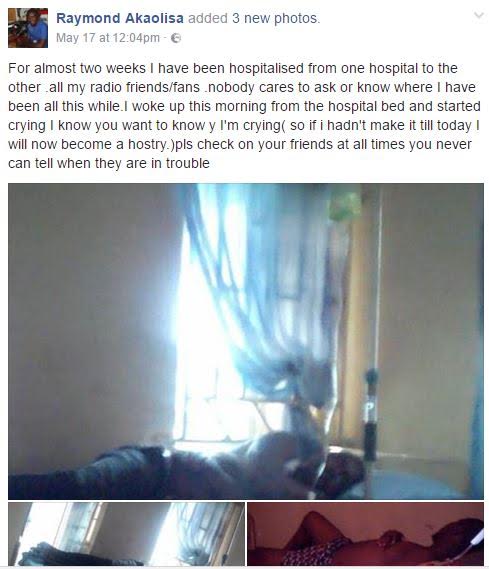The width and height of the screenshot is (489, 569).
Task: Click the public globe privacy icon
Action: coord(176,38)
